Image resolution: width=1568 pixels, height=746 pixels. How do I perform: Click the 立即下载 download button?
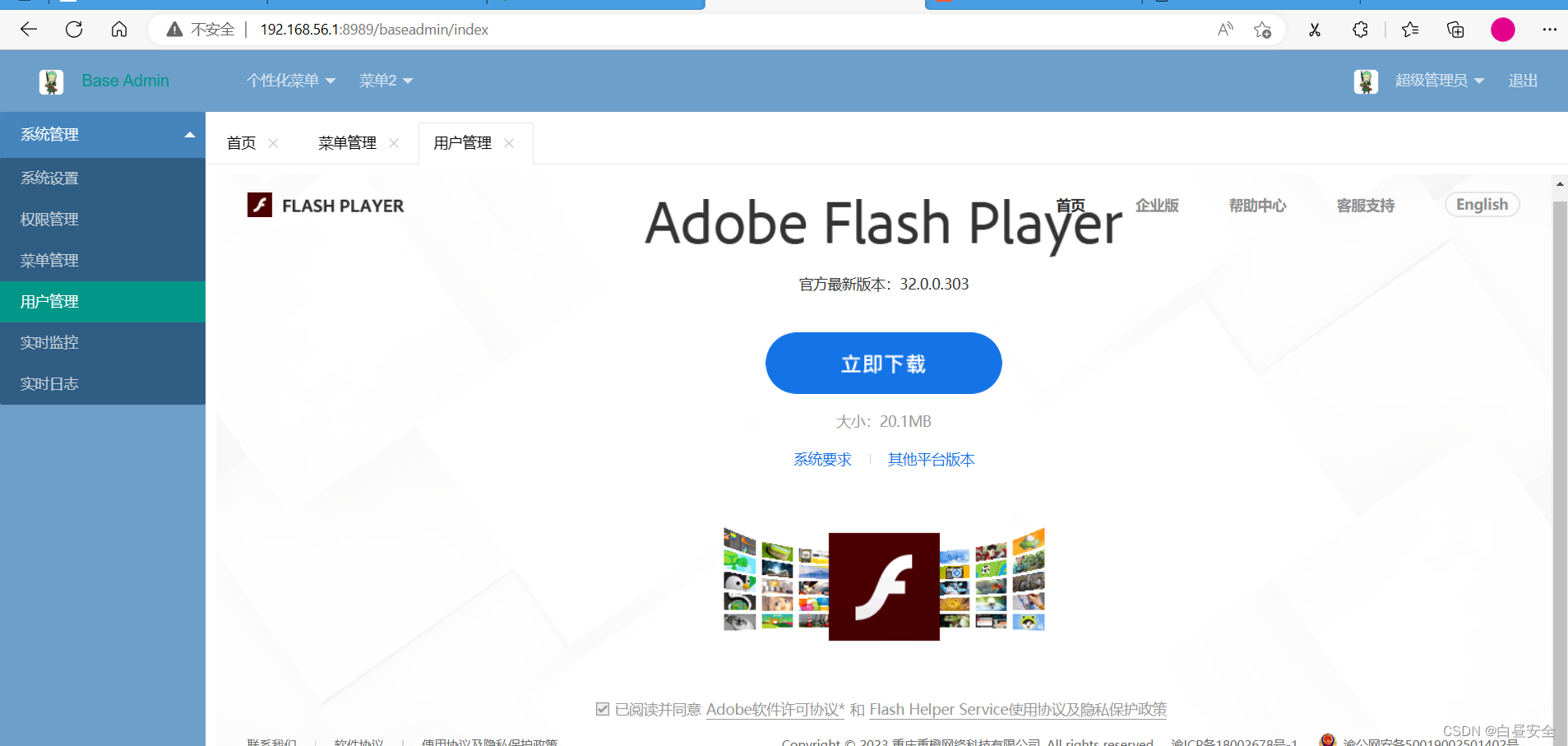[883, 363]
